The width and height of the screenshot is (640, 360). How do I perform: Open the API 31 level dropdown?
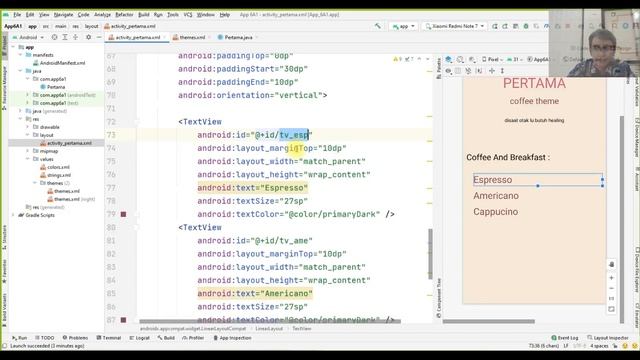515,60
